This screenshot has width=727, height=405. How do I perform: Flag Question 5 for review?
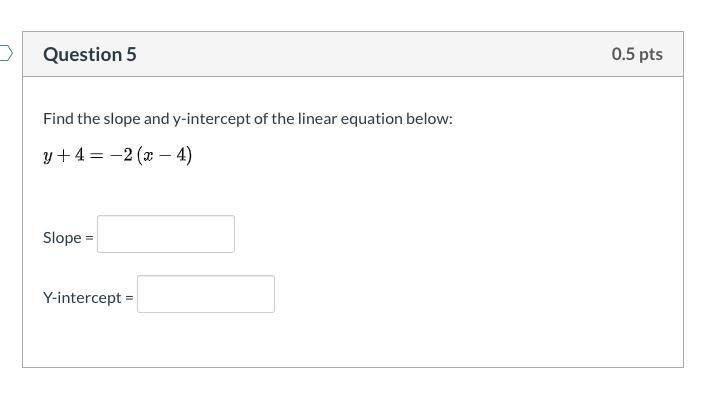coord(5,53)
